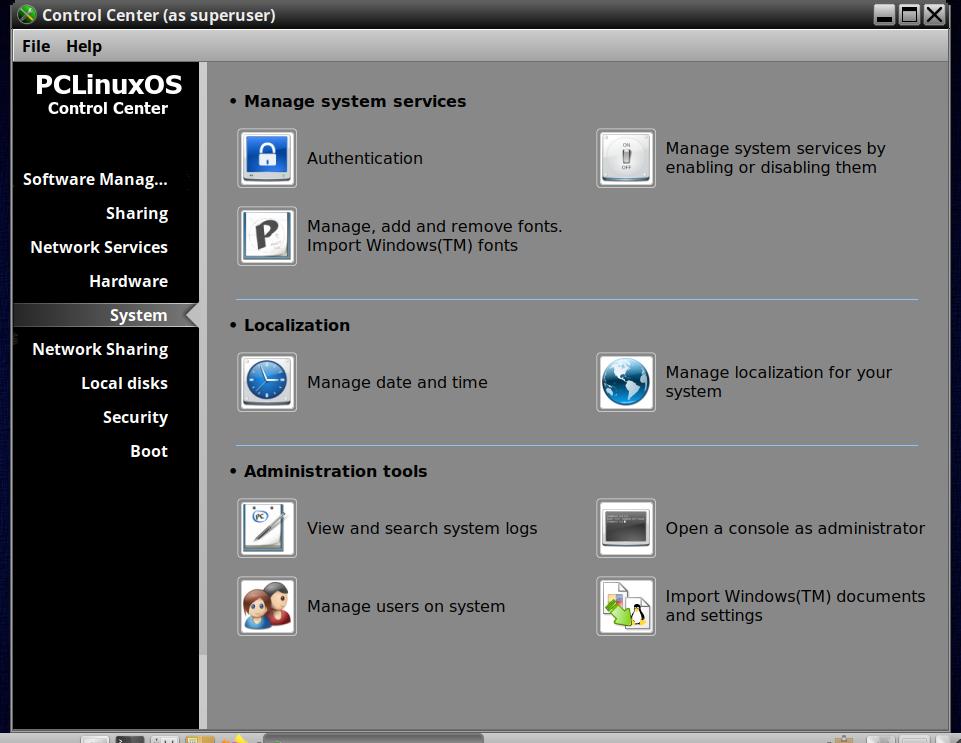961x743 pixels.
Task: Click the clock icon for date and time
Action: pyautogui.click(x=267, y=382)
